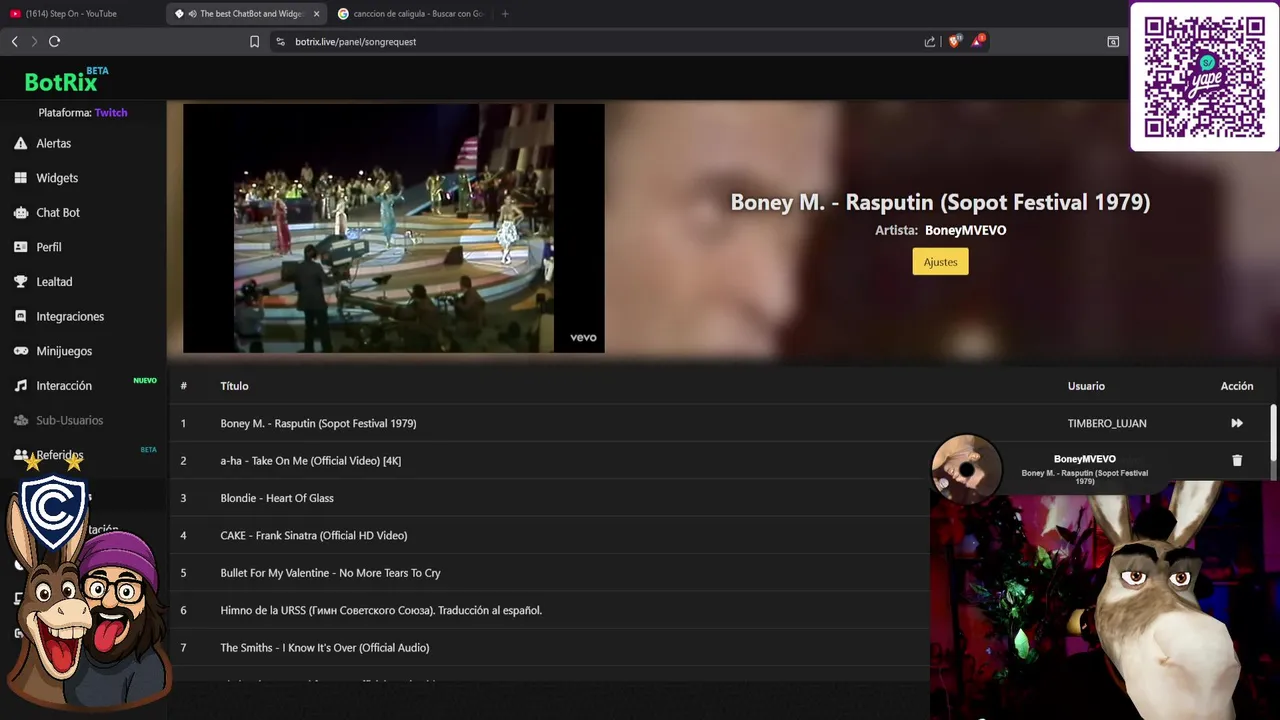The width and height of the screenshot is (1280, 720).
Task: Click the Lealtad trophy icon
Action: [x=20, y=281]
